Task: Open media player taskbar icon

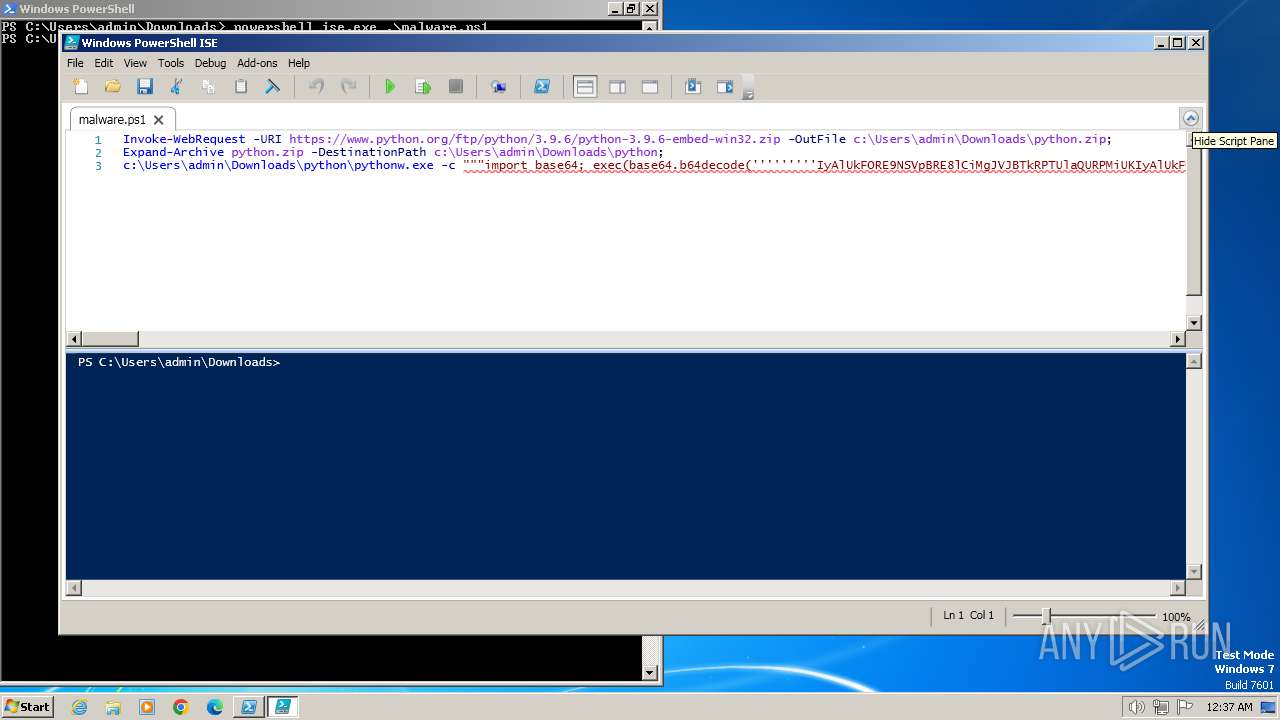Action: (x=147, y=707)
